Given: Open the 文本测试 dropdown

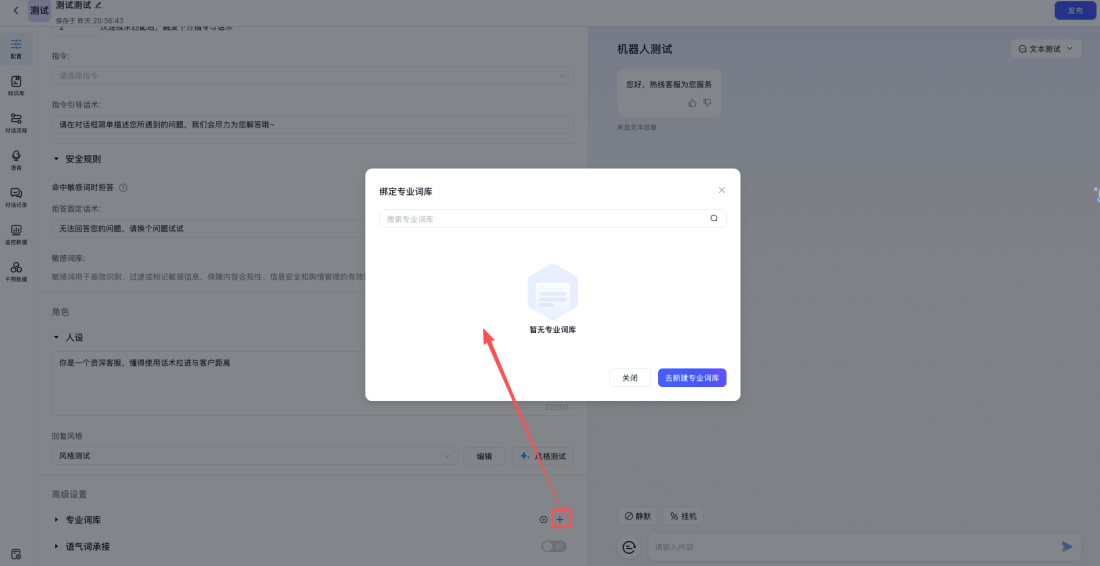Looking at the screenshot, I should click(1045, 48).
